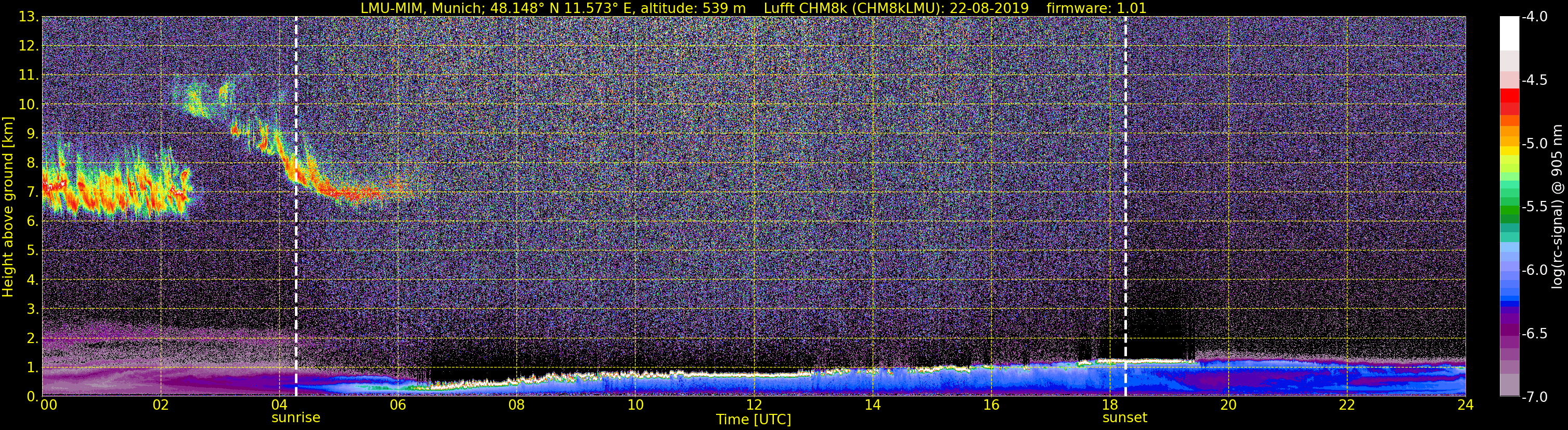Click the plot title text at top

pos(754,8)
